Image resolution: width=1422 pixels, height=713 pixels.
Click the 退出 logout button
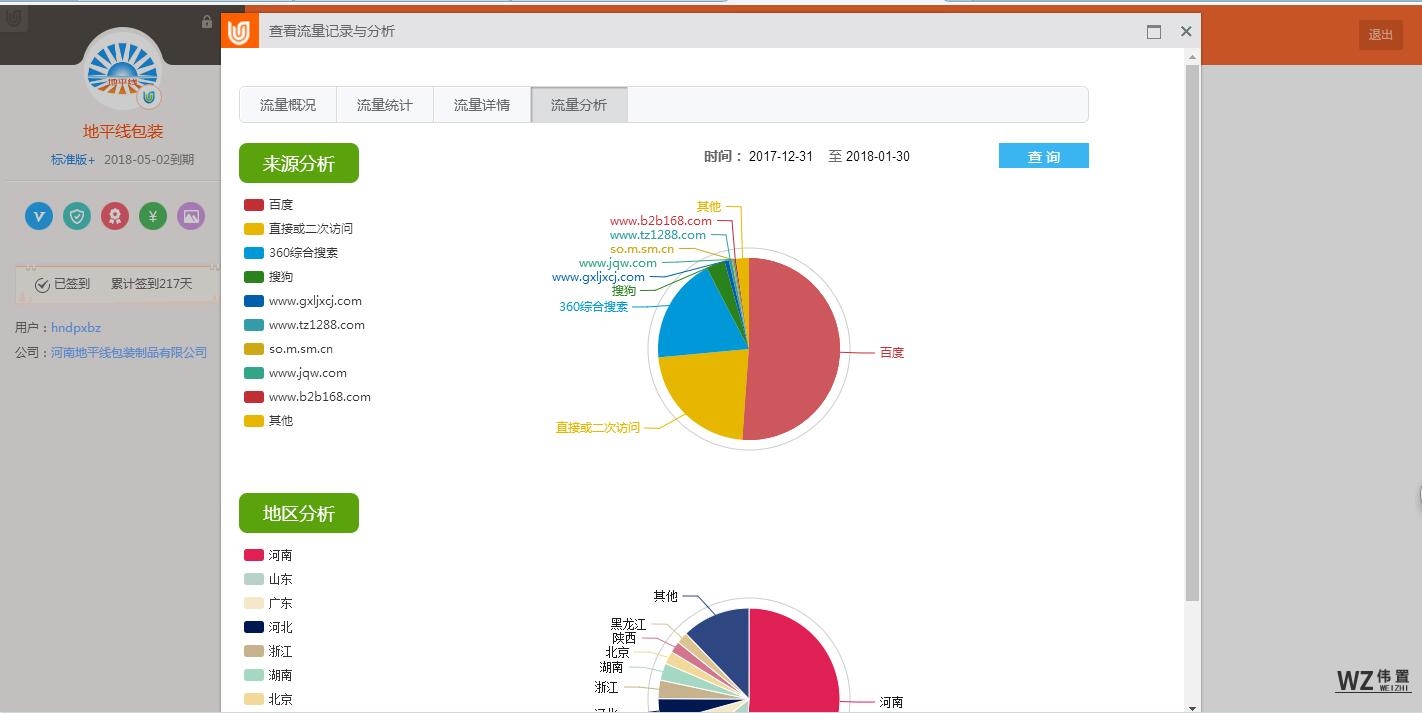click(1380, 35)
